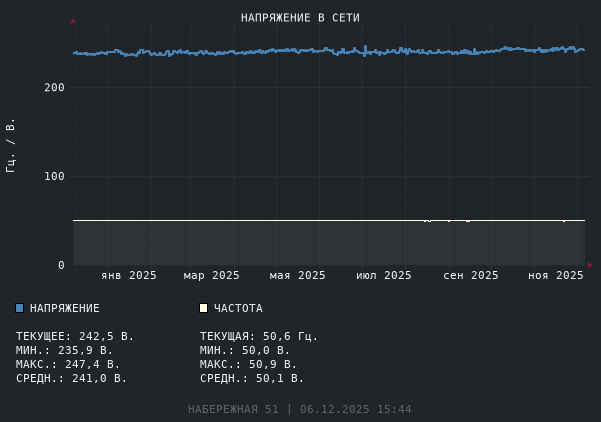This screenshot has width=601, height=422.
Task: Click the chart title НАПРЯЖЕНИЕ В СЕТИ
Action: (x=300, y=18)
